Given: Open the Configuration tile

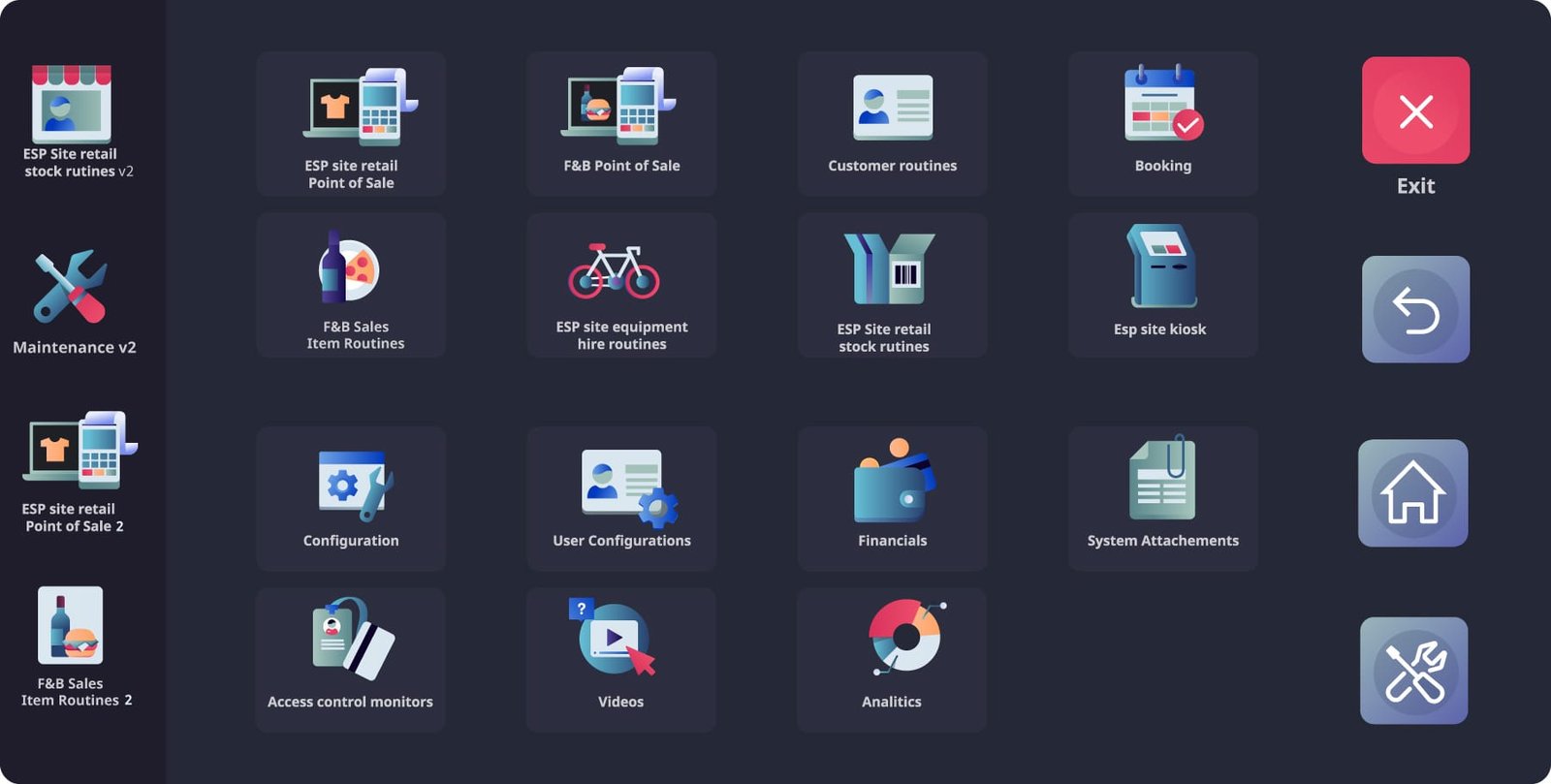Looking at the screenshot, I should coord(351,498).
